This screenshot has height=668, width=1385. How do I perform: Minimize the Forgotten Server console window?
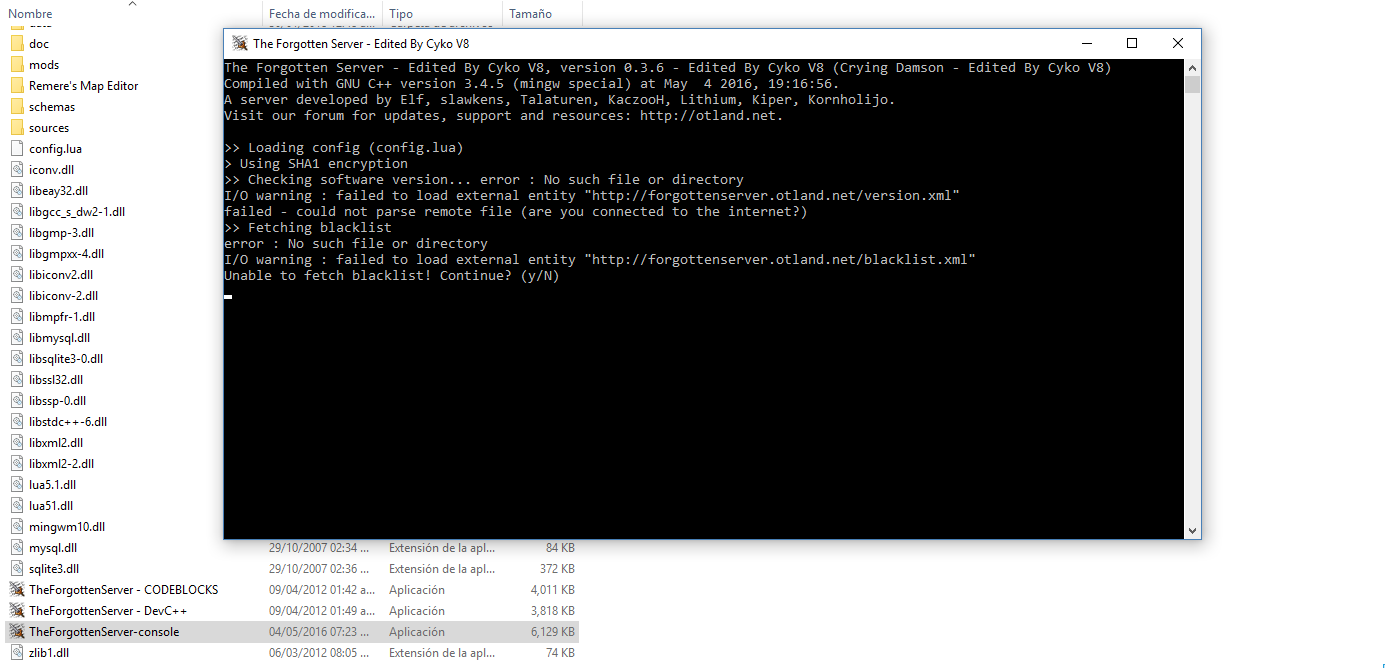pos(1087,43)
